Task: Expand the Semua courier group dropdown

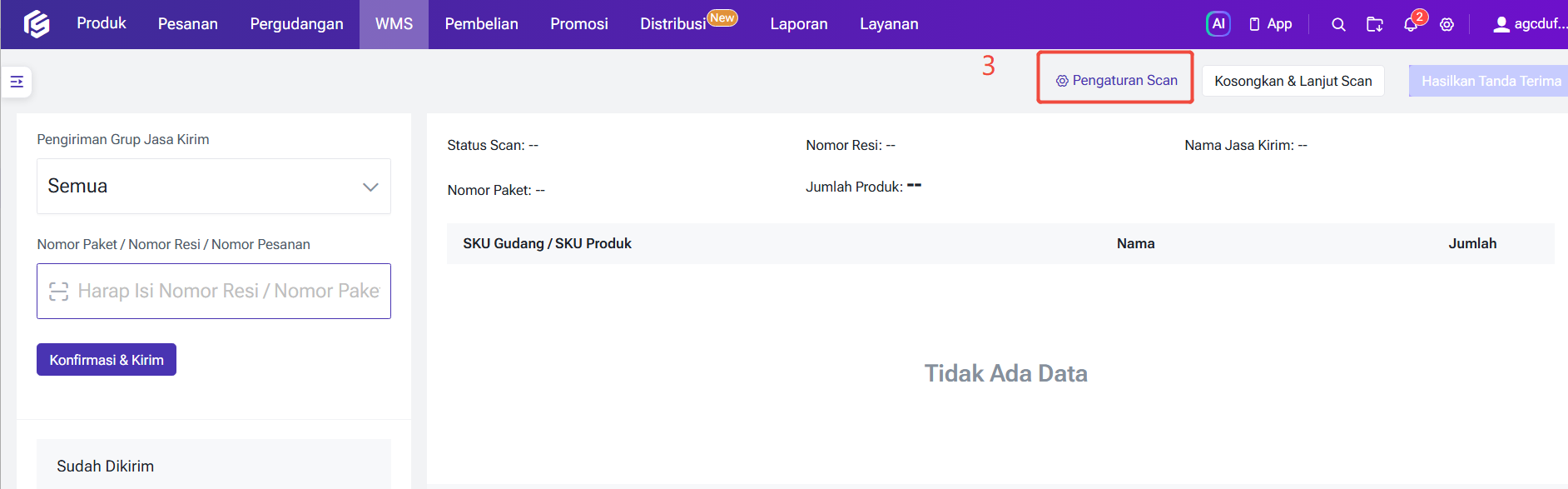Action: 214,187
